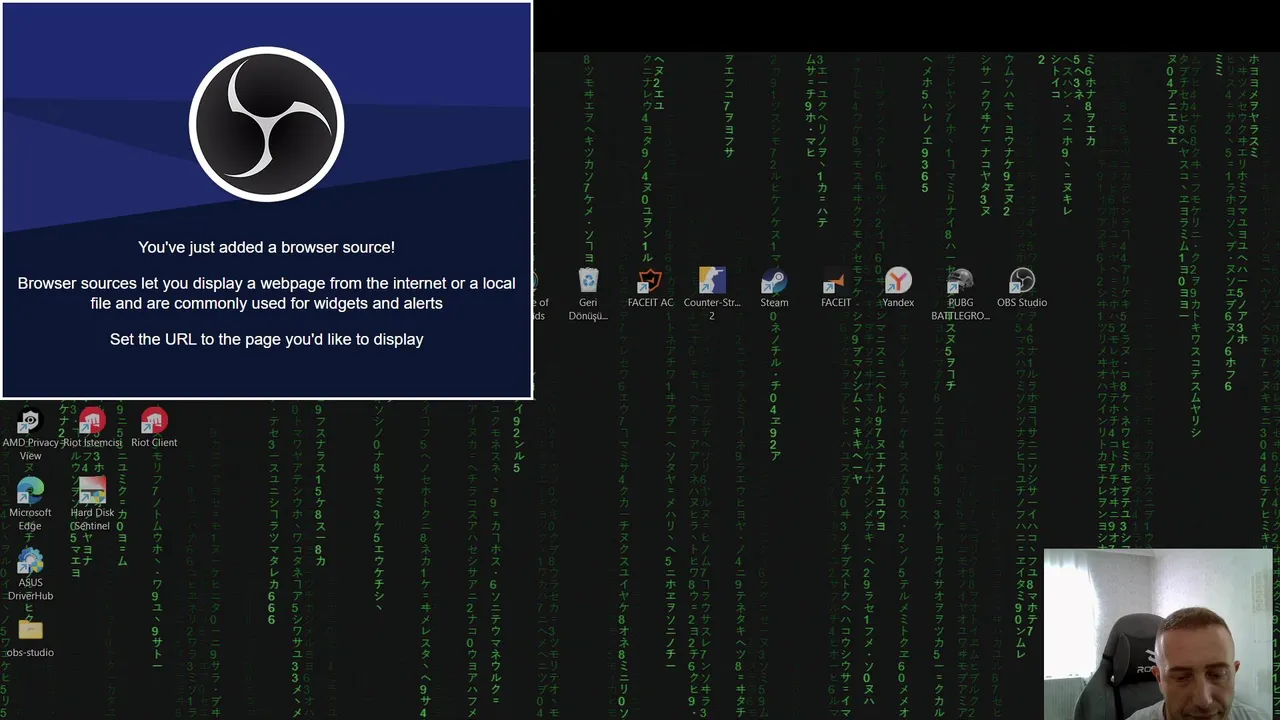Click "Browser sources let you display" paragraph
The width and height of the screenshot is (1280, 720).
[266, 293]
